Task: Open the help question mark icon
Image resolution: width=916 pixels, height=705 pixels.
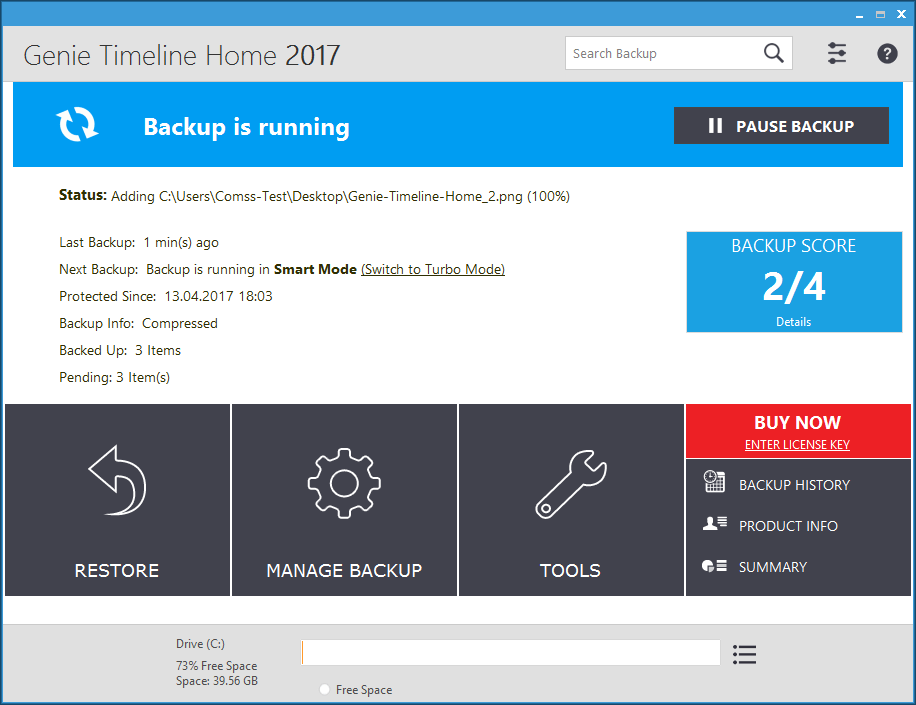Action: (887, 54)
